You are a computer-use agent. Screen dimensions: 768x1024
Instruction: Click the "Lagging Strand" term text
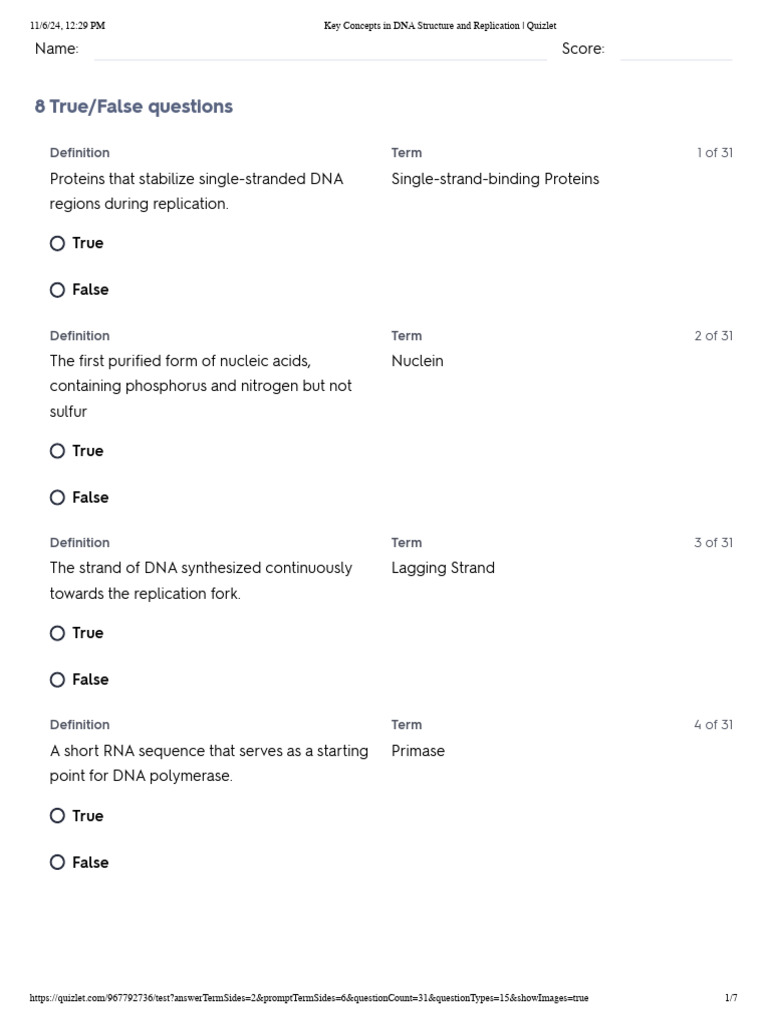(443, 568)
